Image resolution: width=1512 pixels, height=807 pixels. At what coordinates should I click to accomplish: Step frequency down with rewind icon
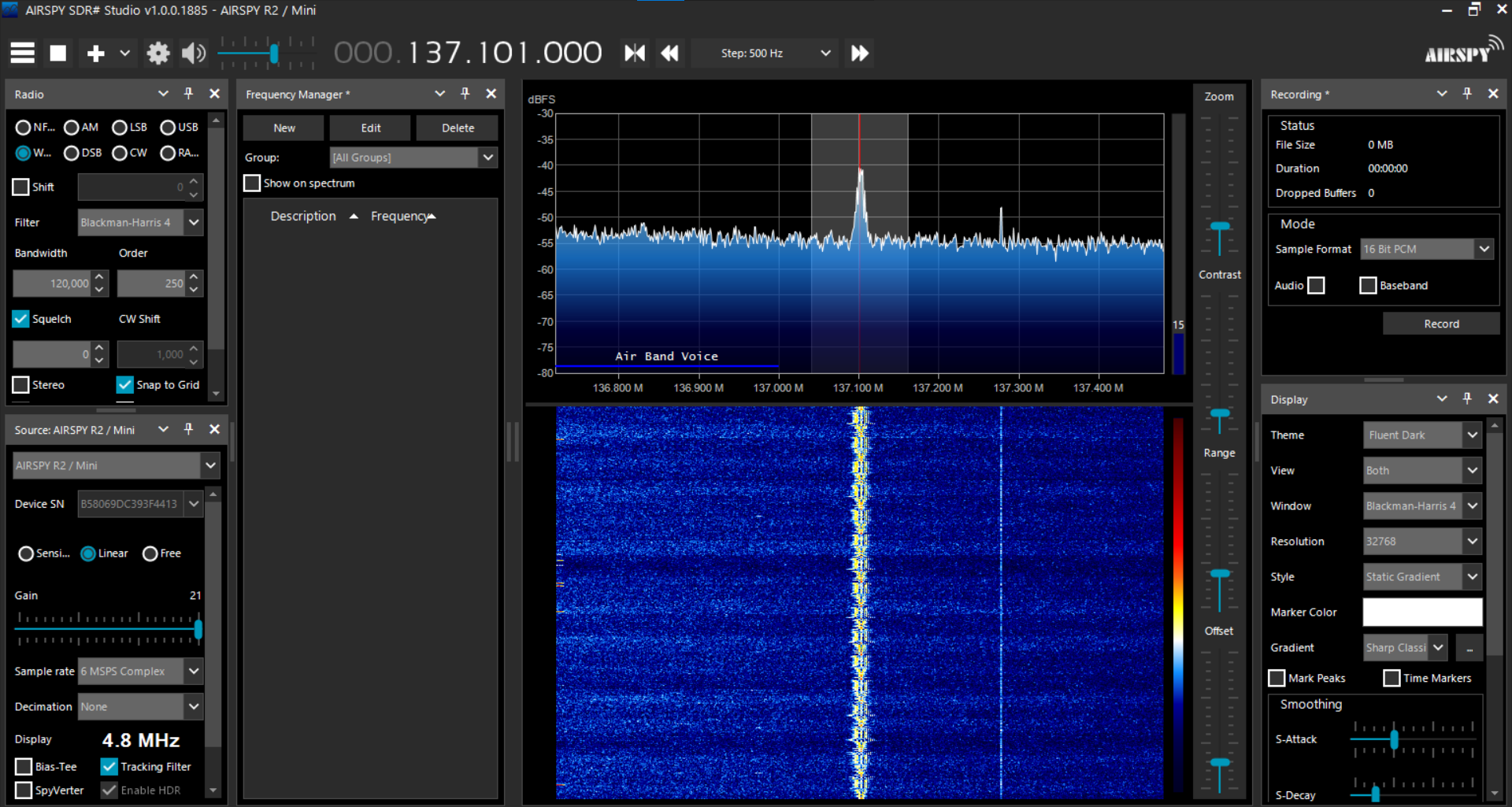coord(669,53)
